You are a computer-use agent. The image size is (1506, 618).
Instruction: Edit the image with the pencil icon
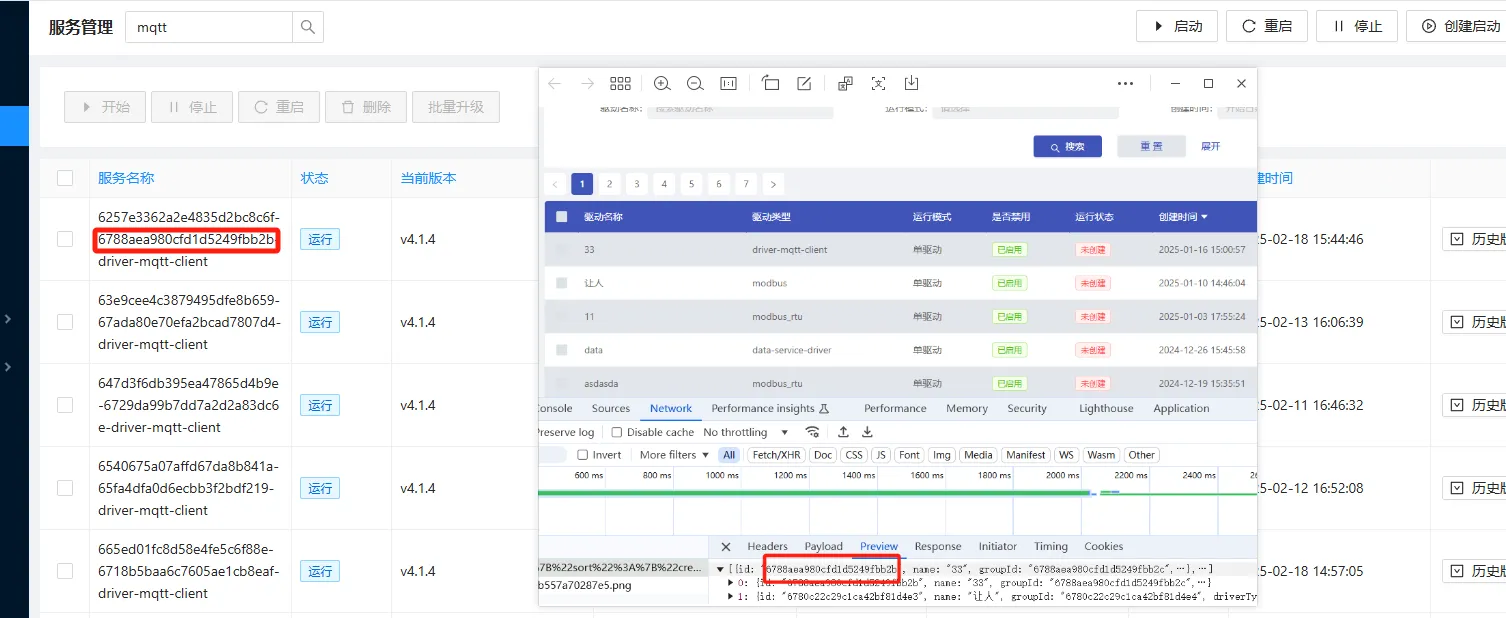[804, 84]
